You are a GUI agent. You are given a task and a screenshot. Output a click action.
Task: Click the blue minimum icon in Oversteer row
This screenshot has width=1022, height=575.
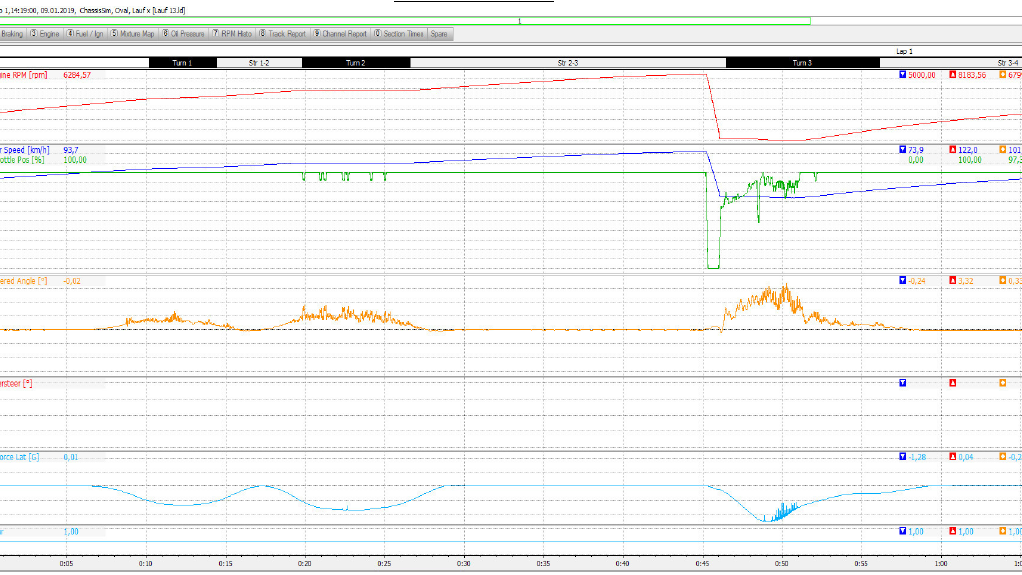[x=903, y=383]
